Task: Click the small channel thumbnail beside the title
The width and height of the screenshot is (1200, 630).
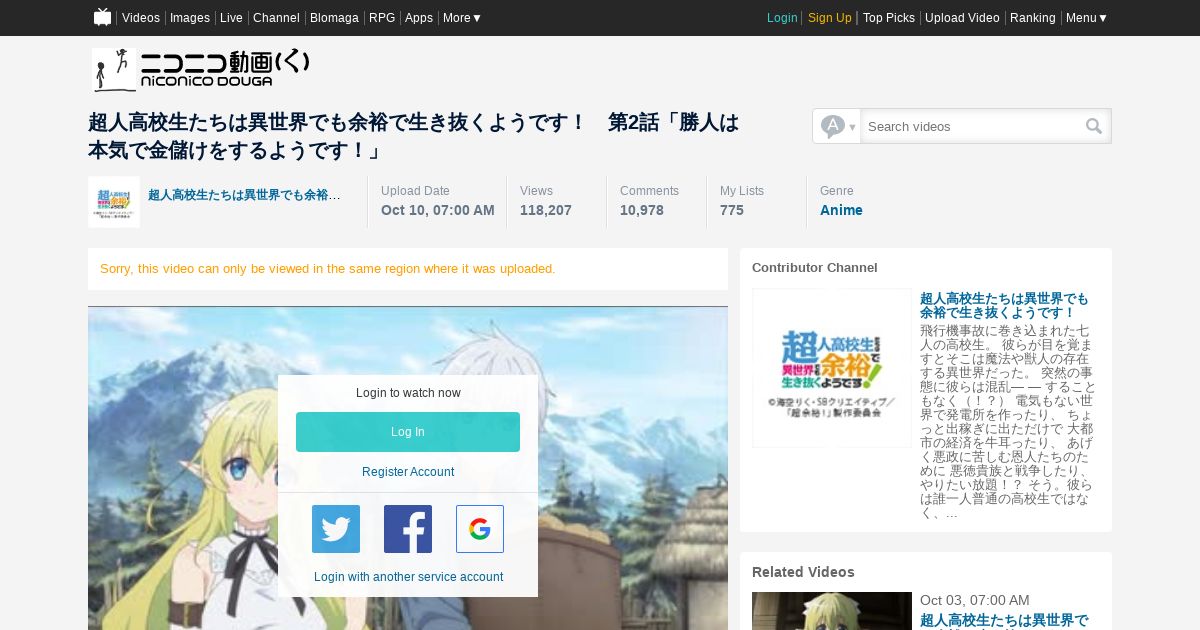Action: [x=114, y=202]
